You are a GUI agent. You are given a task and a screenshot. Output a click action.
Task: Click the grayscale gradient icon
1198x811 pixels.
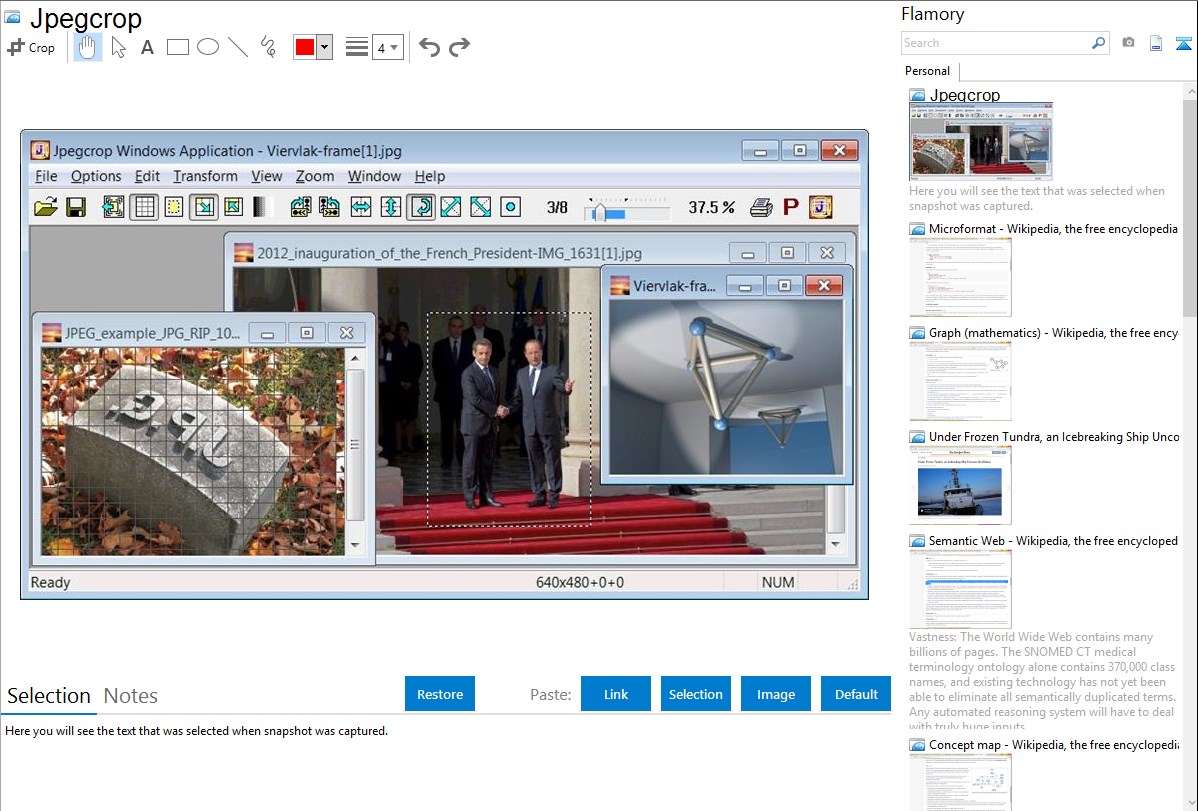pyautogui.click(x=261, y=207)
